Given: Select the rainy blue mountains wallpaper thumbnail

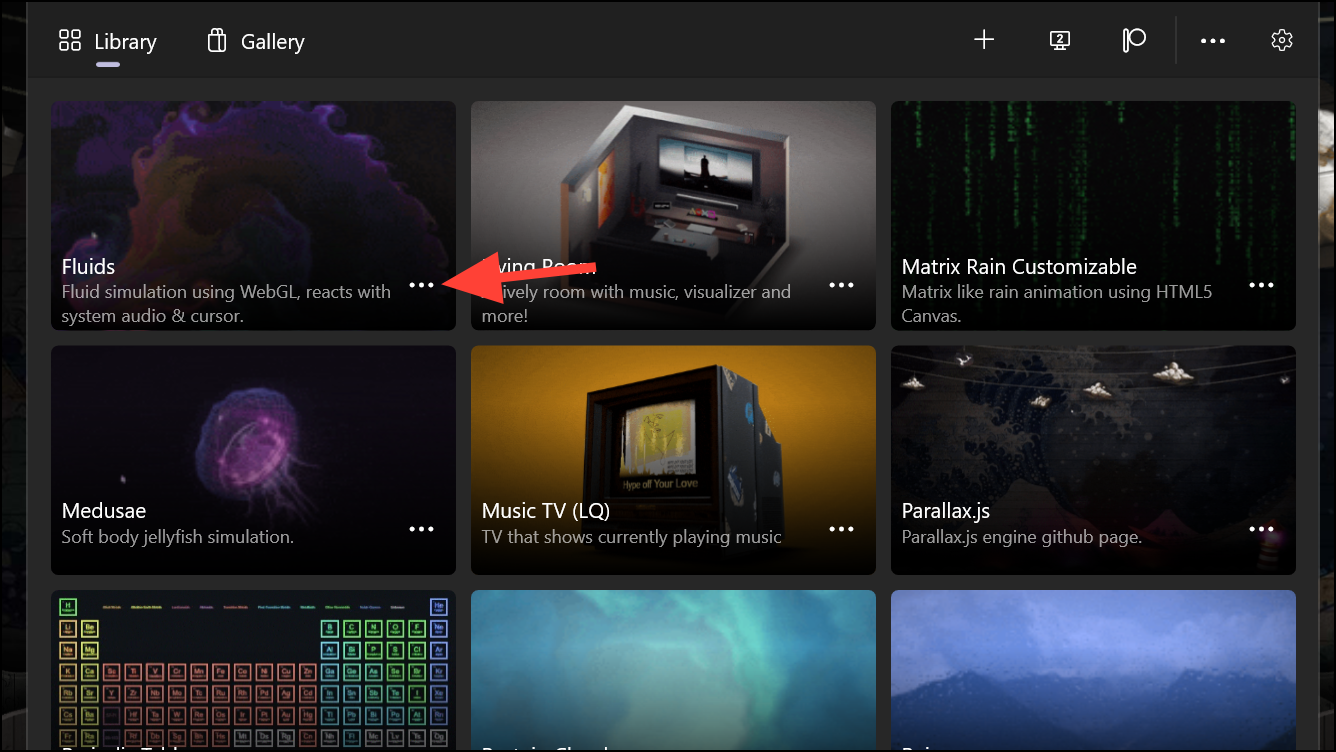Looking at the screenshot, I should (x=1093, y=670).
